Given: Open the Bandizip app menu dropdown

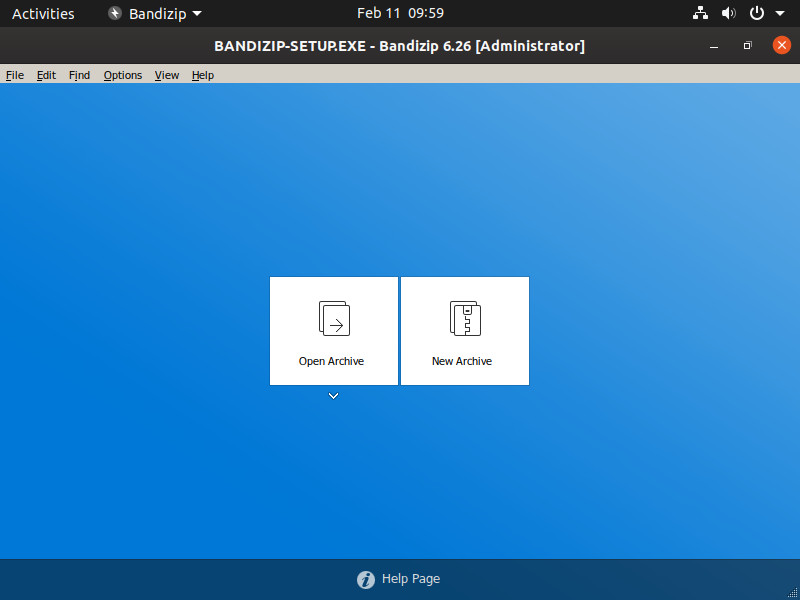Looking at the screenshot, I should point(155,14).
